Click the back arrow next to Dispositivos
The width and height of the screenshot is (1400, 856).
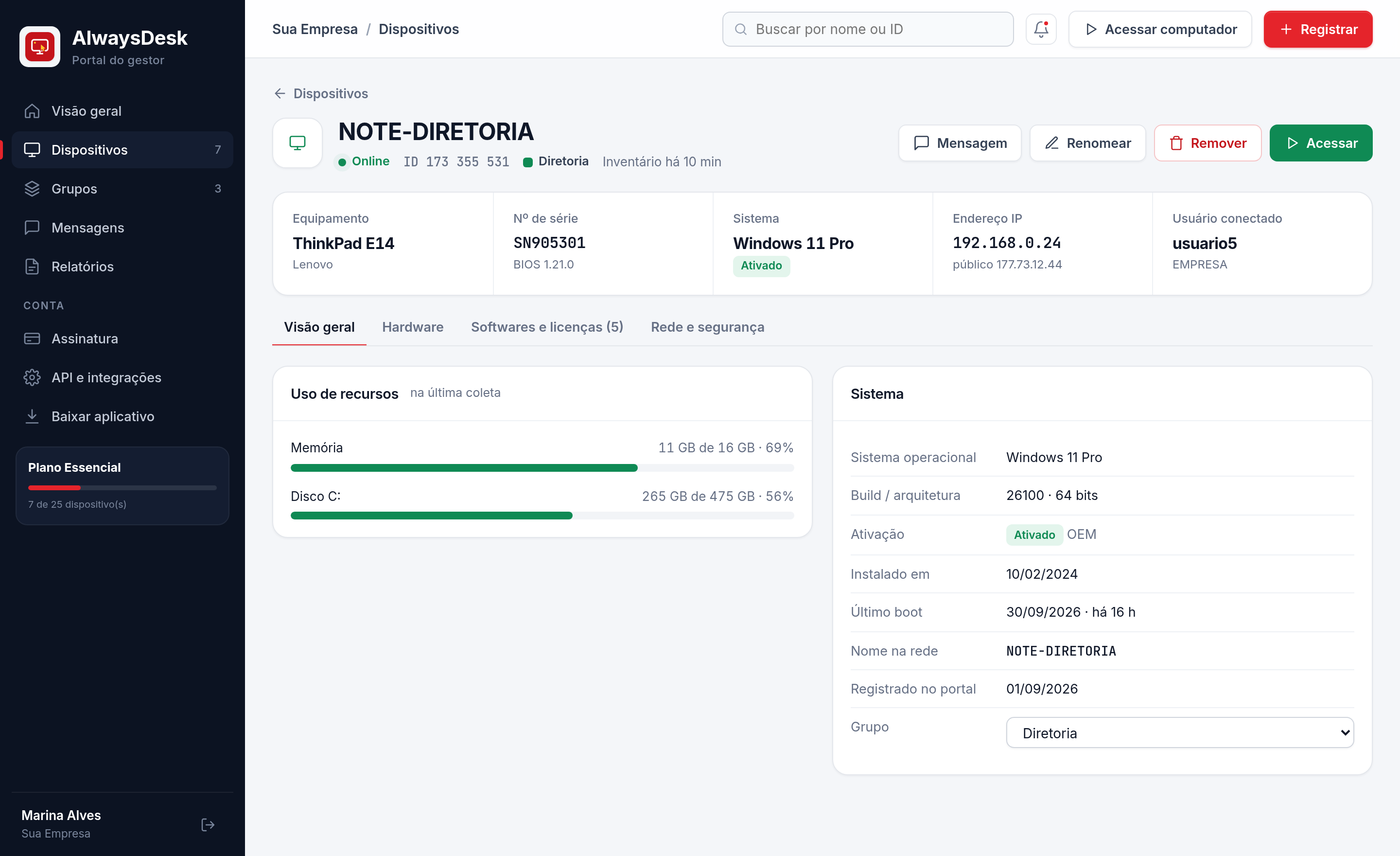(x=280, y=94)
